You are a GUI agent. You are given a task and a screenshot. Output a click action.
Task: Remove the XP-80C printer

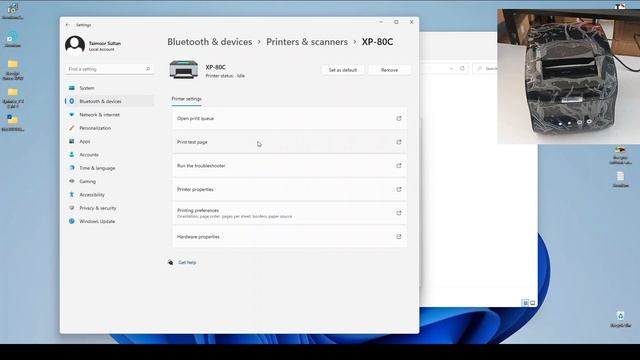point(389,70)
